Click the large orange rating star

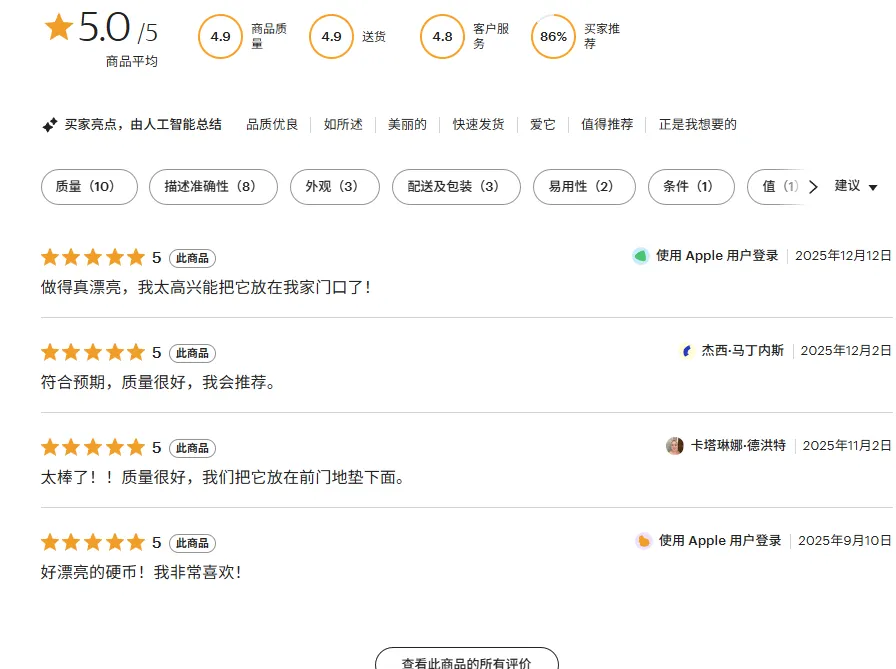(58, 28)
